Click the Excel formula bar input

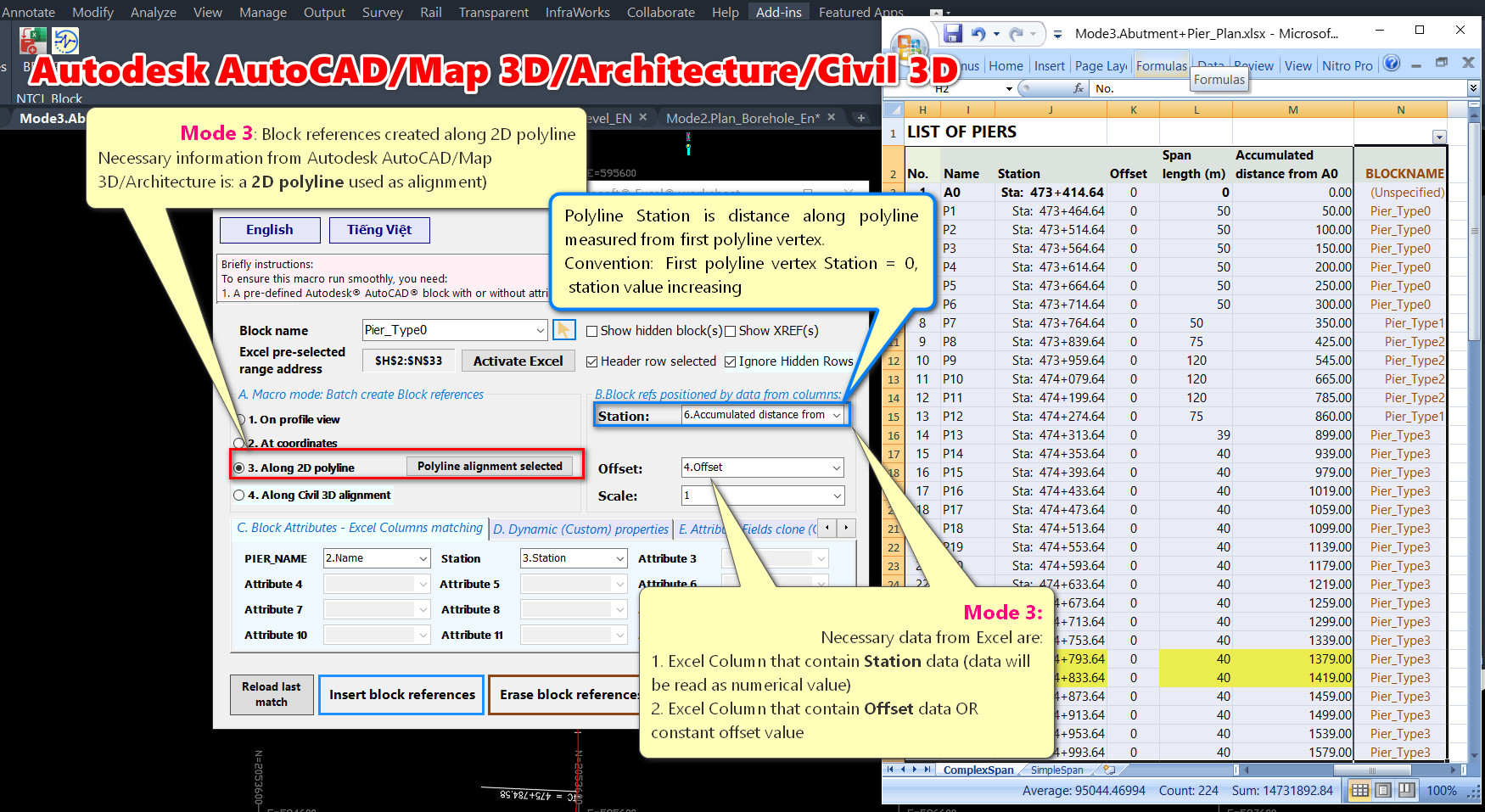[1277, 88]
